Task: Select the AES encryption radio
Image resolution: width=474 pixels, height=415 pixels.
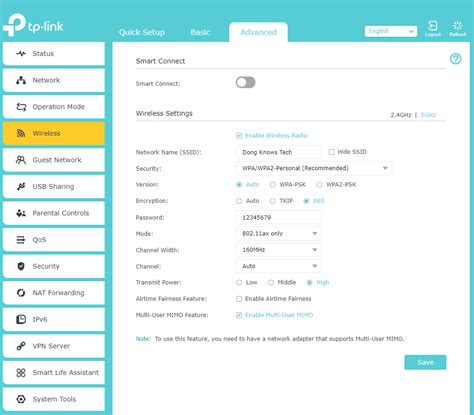Action: [306, 201]
